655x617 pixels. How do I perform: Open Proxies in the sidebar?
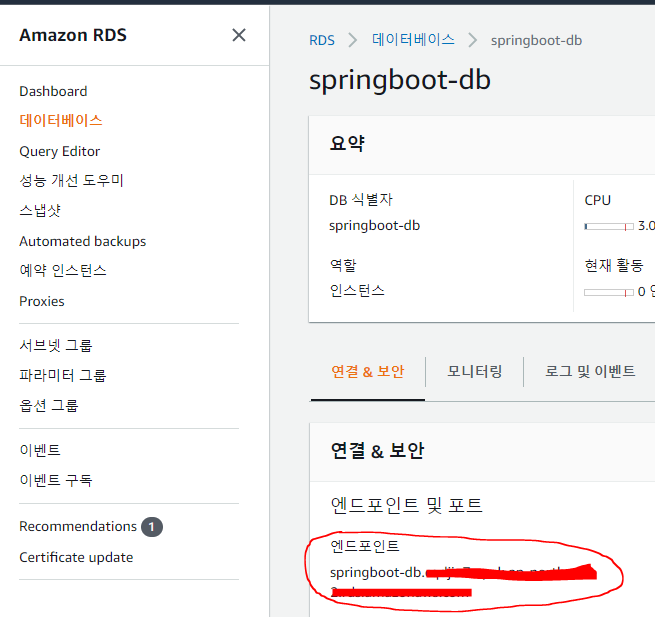click(x=42, y=301)
